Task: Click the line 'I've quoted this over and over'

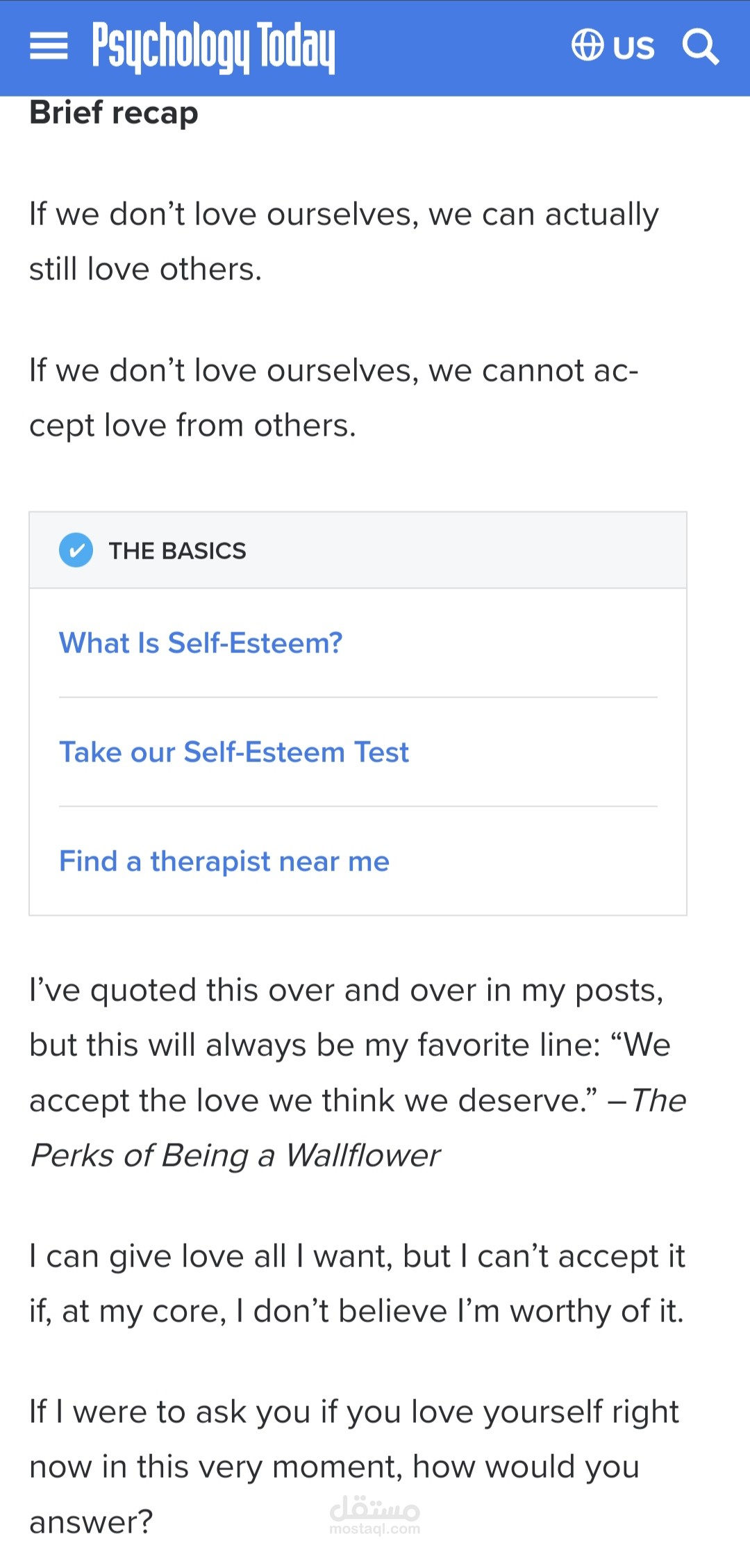Action: pos(346,990)
